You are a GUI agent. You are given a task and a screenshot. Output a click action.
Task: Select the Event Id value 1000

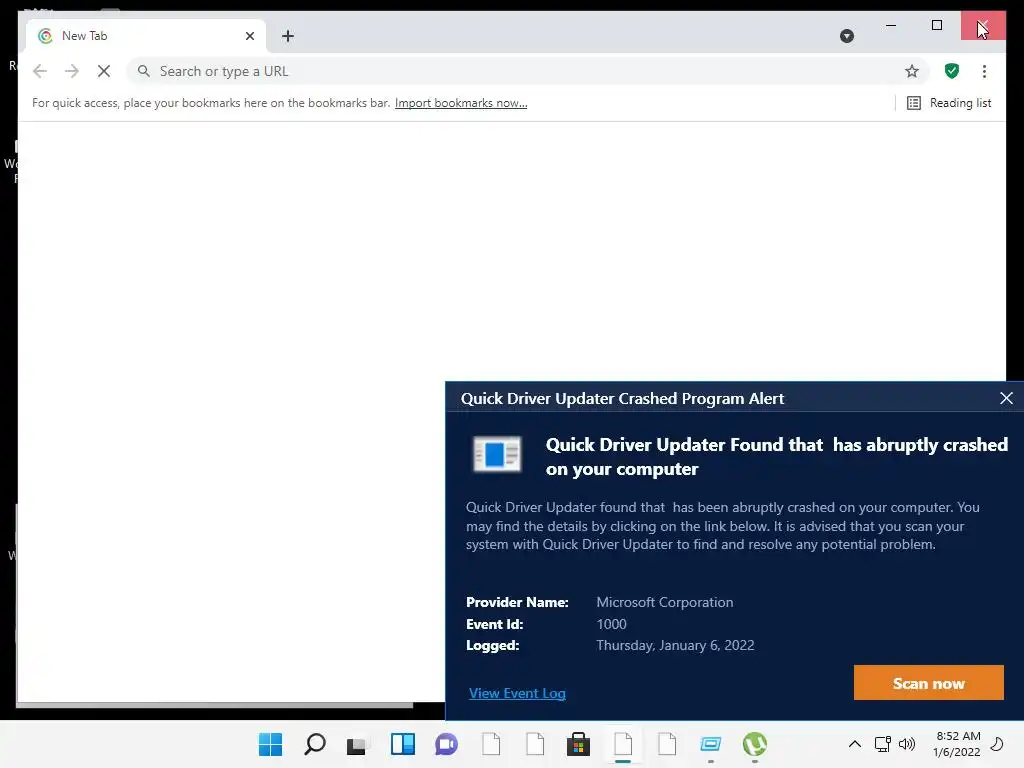(x=611, y=624)
